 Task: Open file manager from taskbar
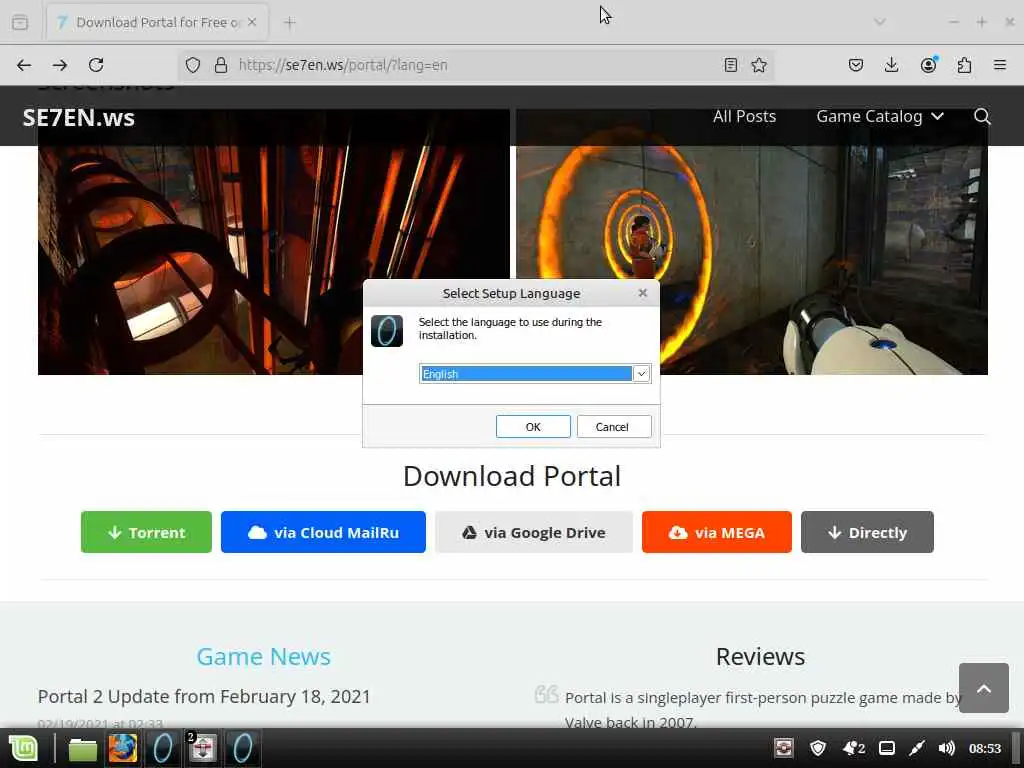coord(83,748)
